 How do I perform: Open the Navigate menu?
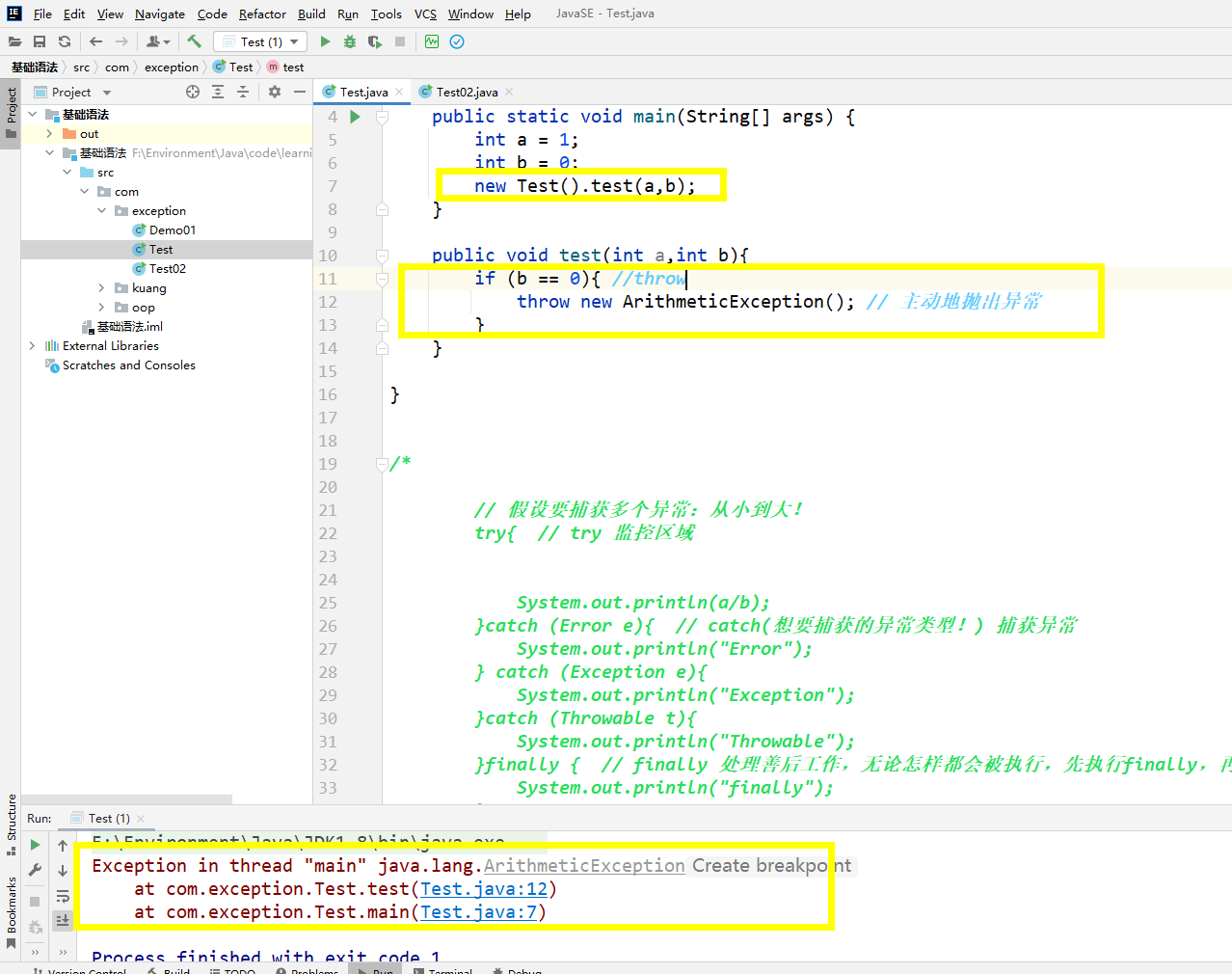pos(160,14)
